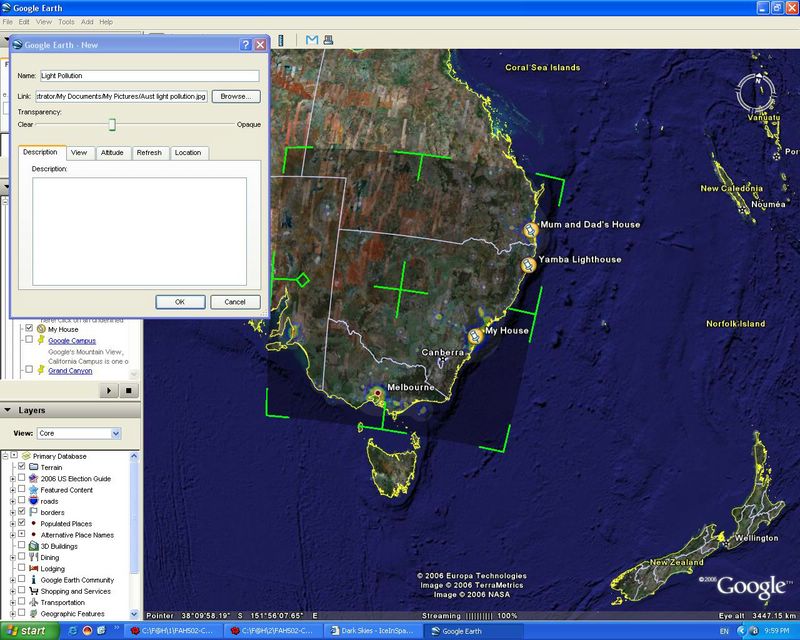Enable the Dining layer checkbox
This screenshot has width=800, height=640.
(x=21, y=556)
